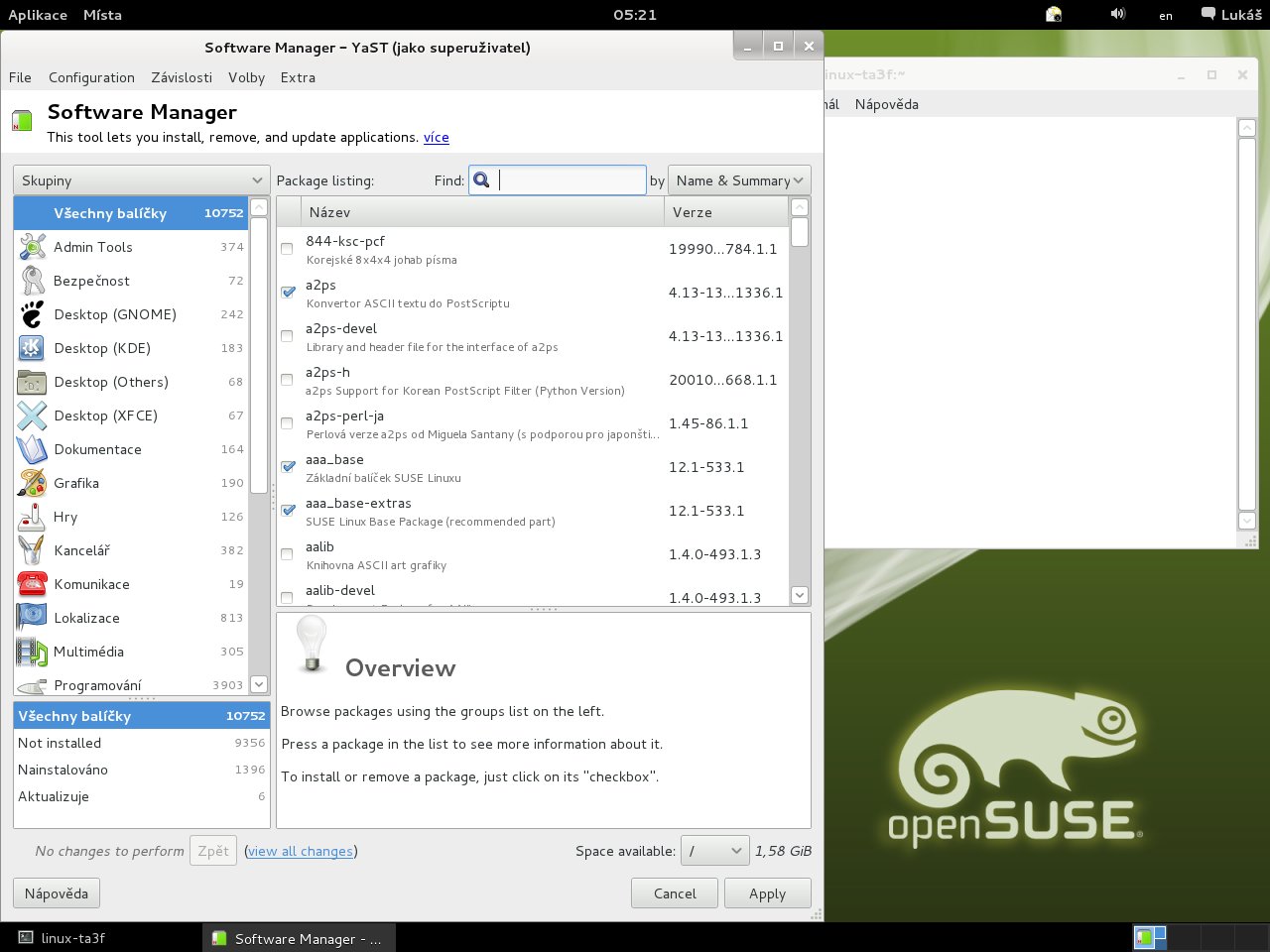Click the terminal icon in the linux-ta3f taskbar entry
Screen dimensions: 1270x952
click(x=26, y=937)
